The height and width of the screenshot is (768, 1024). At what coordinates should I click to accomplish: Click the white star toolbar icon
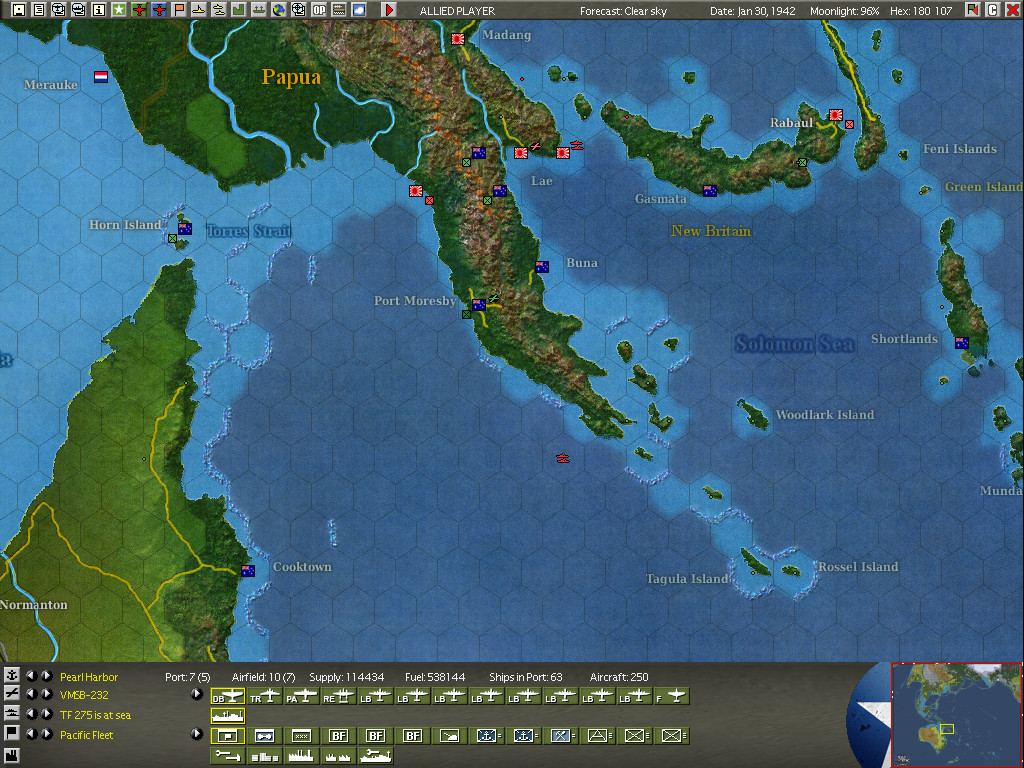[x=119, y=10]
